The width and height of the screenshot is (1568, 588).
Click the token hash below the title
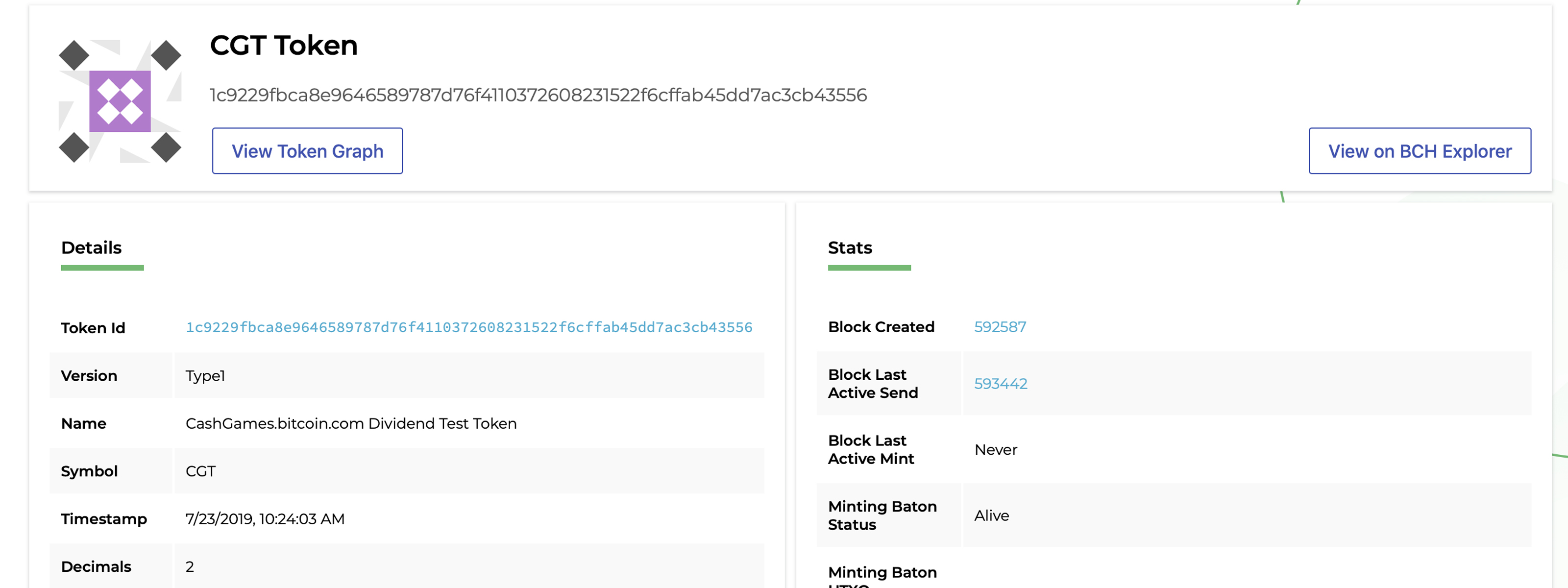click(x=538, y=95)
